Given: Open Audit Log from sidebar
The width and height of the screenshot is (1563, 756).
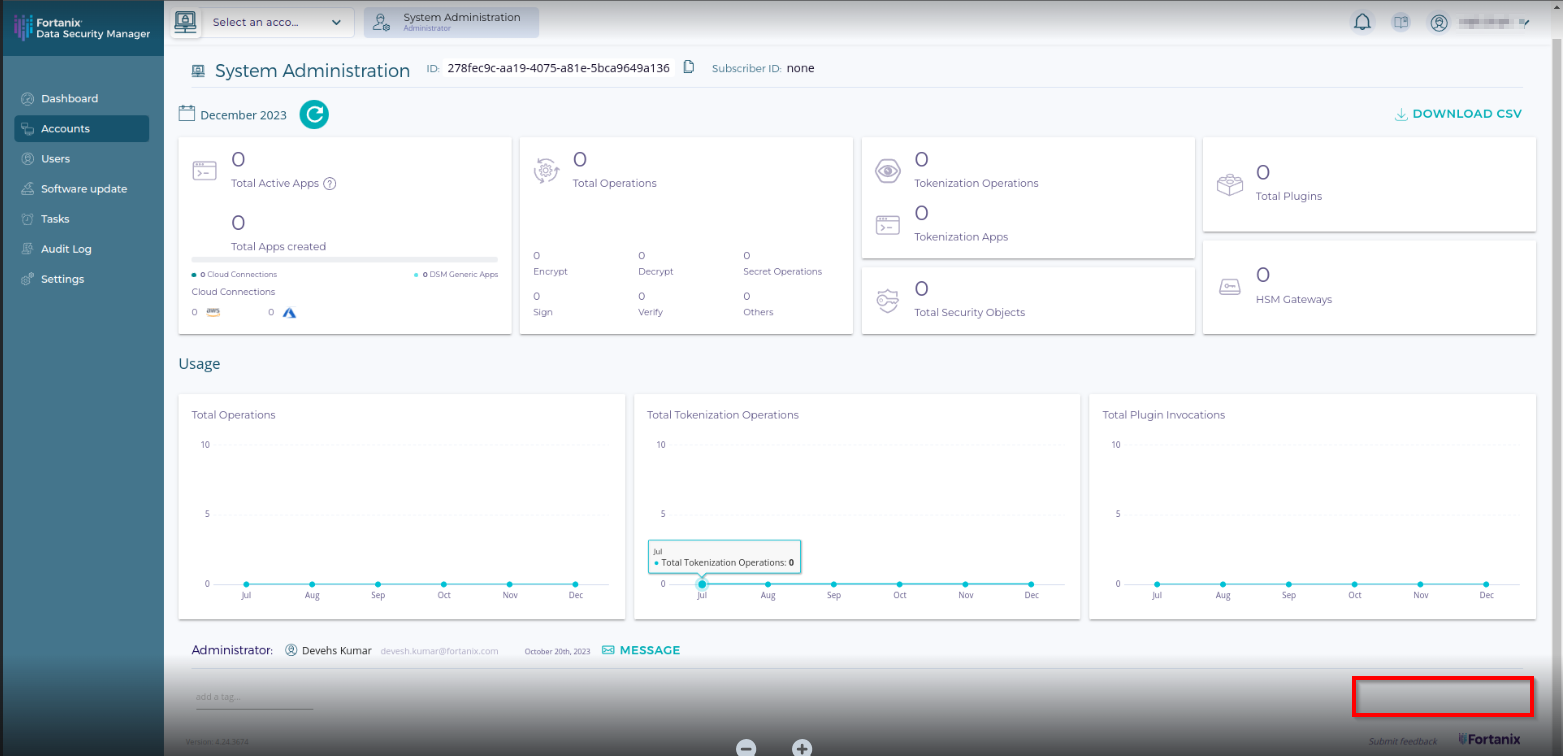Looking at the screenshot, I should 66,249.
